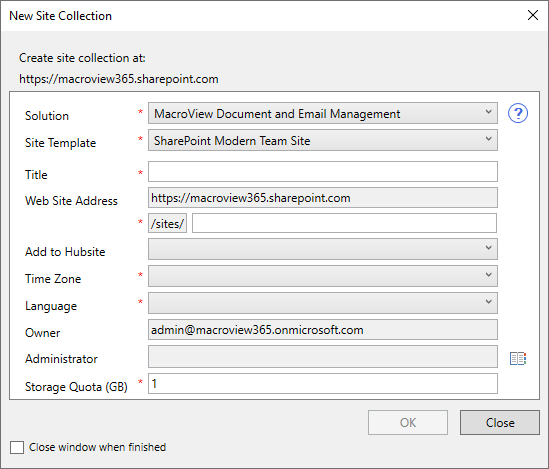549x469 pixels.
Task: Click the Storage Quota (GB) input field
Action: coord(322,384)
